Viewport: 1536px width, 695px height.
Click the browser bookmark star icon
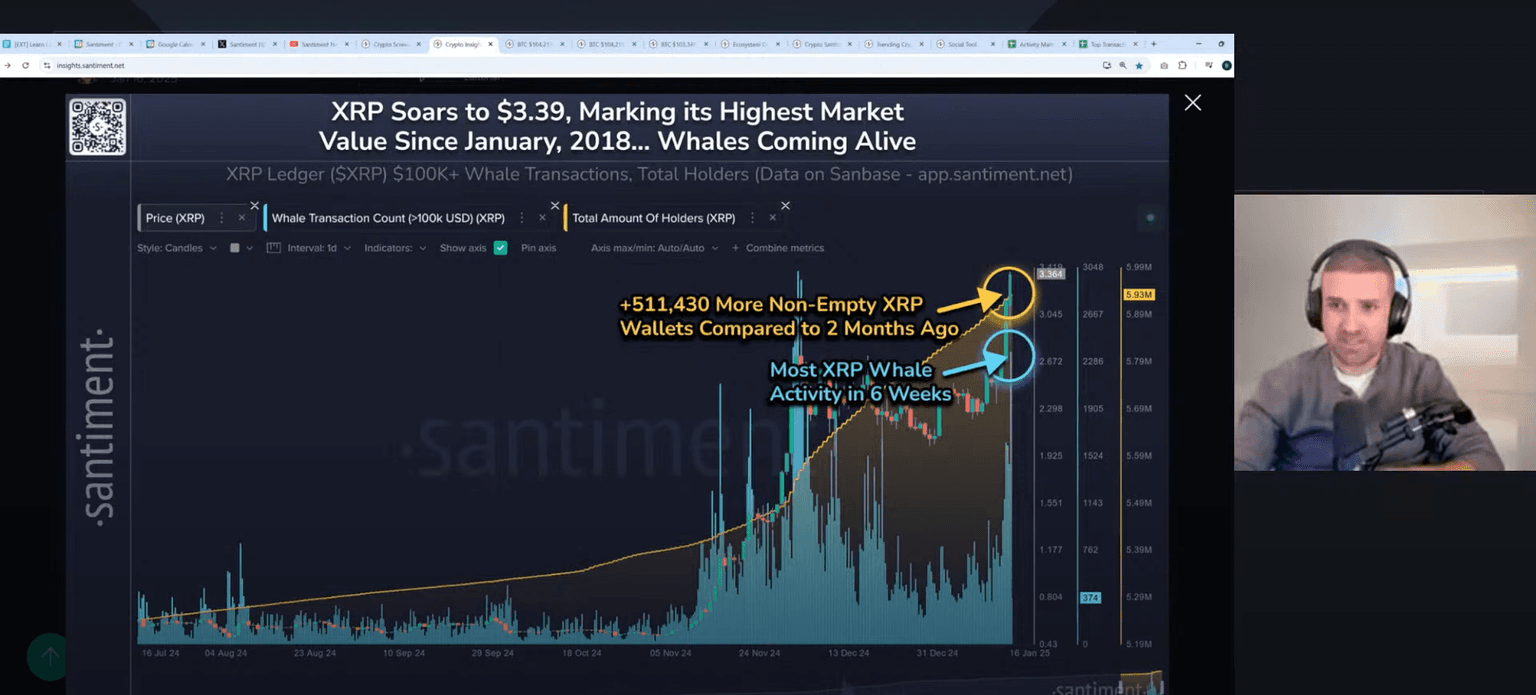click(x=1139, y=65)
